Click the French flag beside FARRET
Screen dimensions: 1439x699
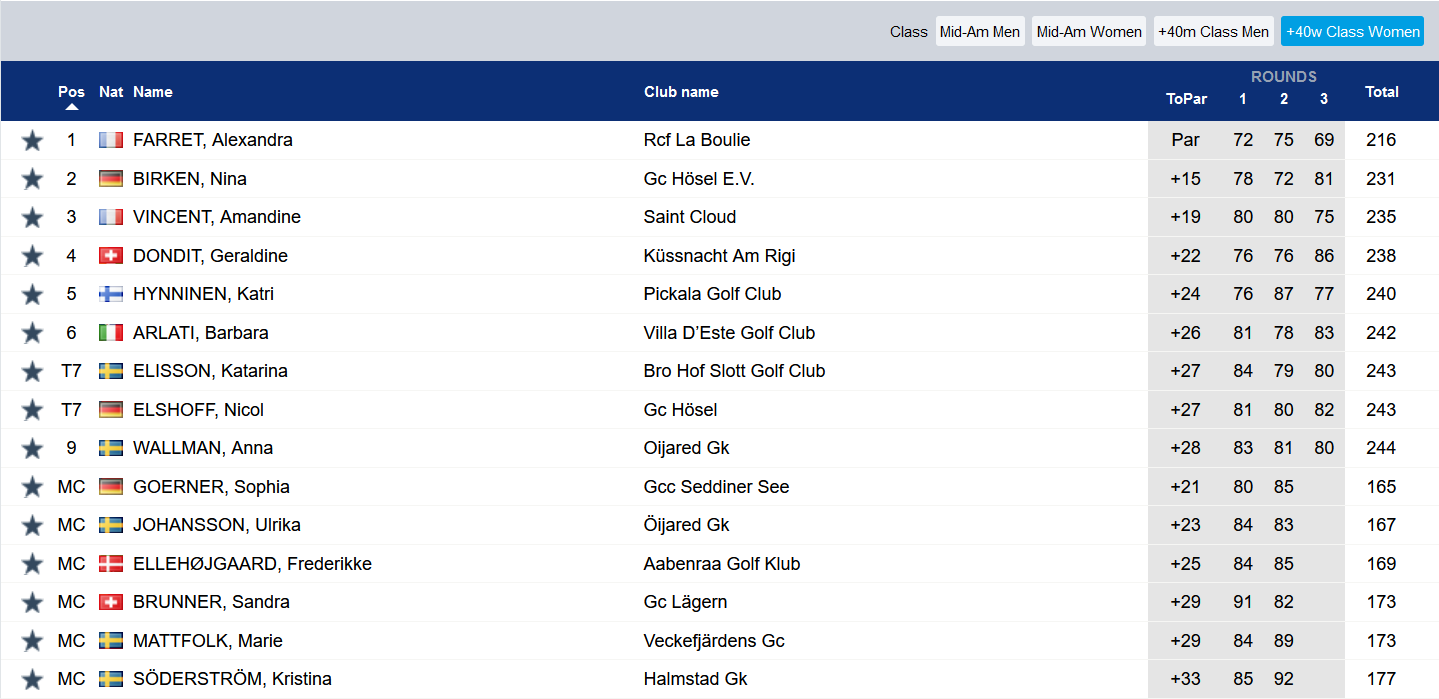(111, 140)
